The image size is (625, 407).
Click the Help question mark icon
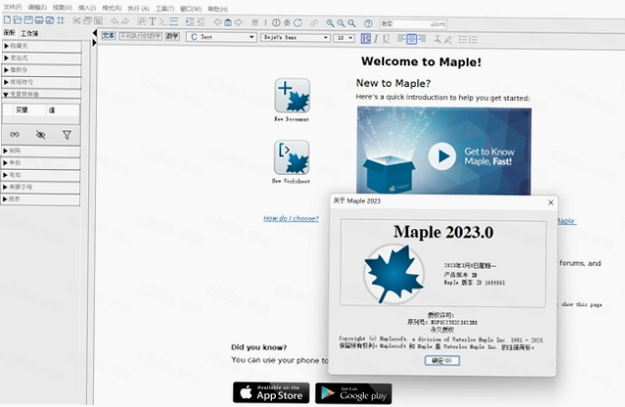368,24
